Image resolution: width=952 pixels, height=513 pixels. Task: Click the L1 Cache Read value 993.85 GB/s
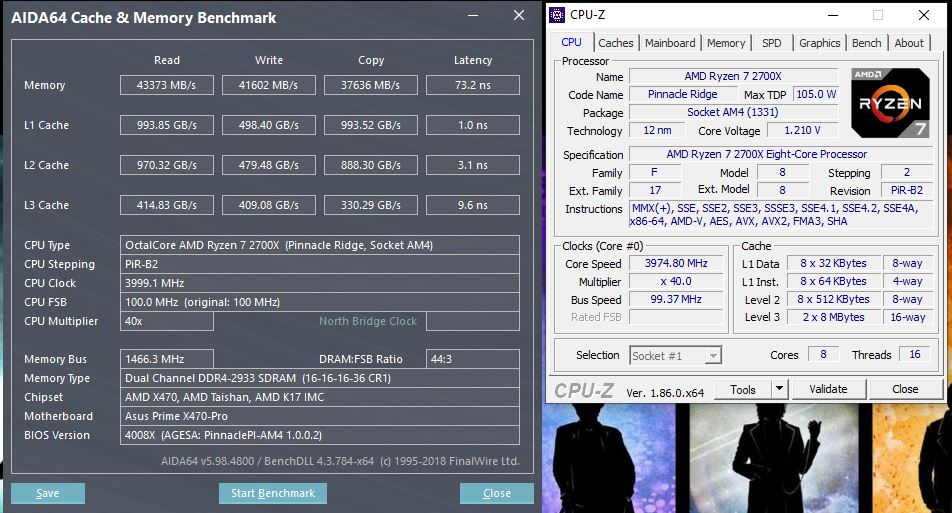click(166, 125)
